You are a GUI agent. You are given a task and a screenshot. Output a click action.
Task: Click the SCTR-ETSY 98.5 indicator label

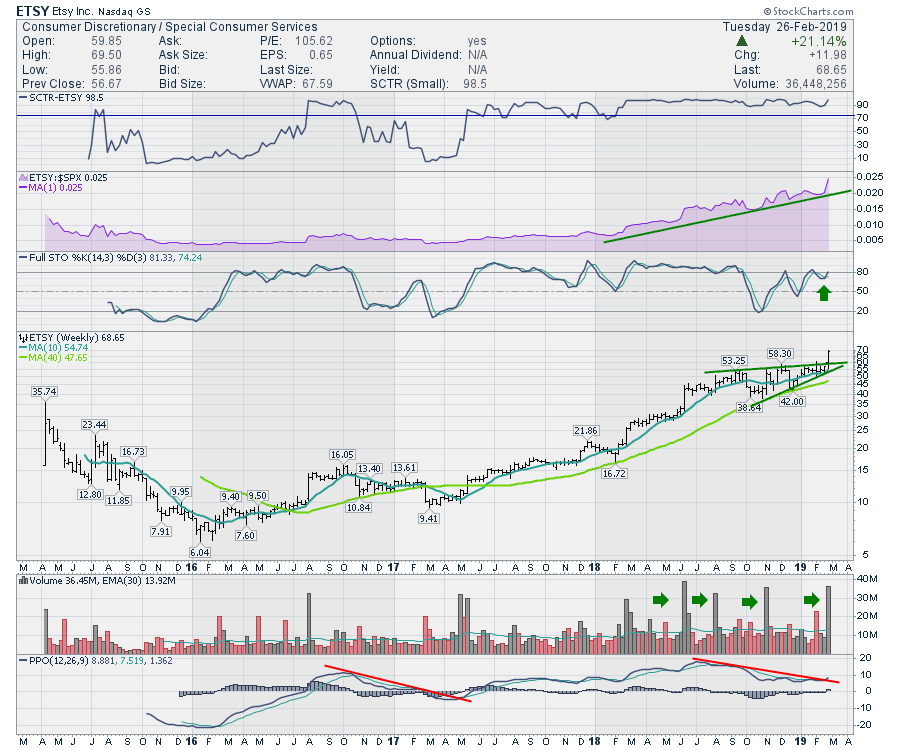pos(63,98)
